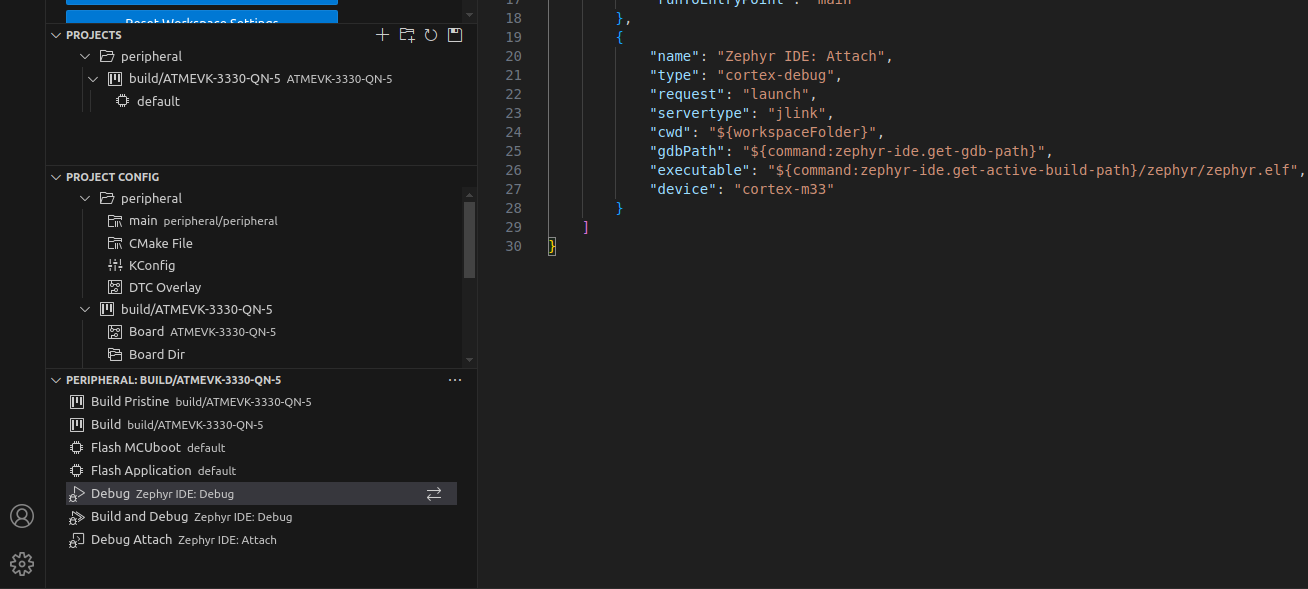Screen dimensions: 1308x589
Task: Click the Project Config vertical scrollbar thumb
Action: tap(469, 238)
